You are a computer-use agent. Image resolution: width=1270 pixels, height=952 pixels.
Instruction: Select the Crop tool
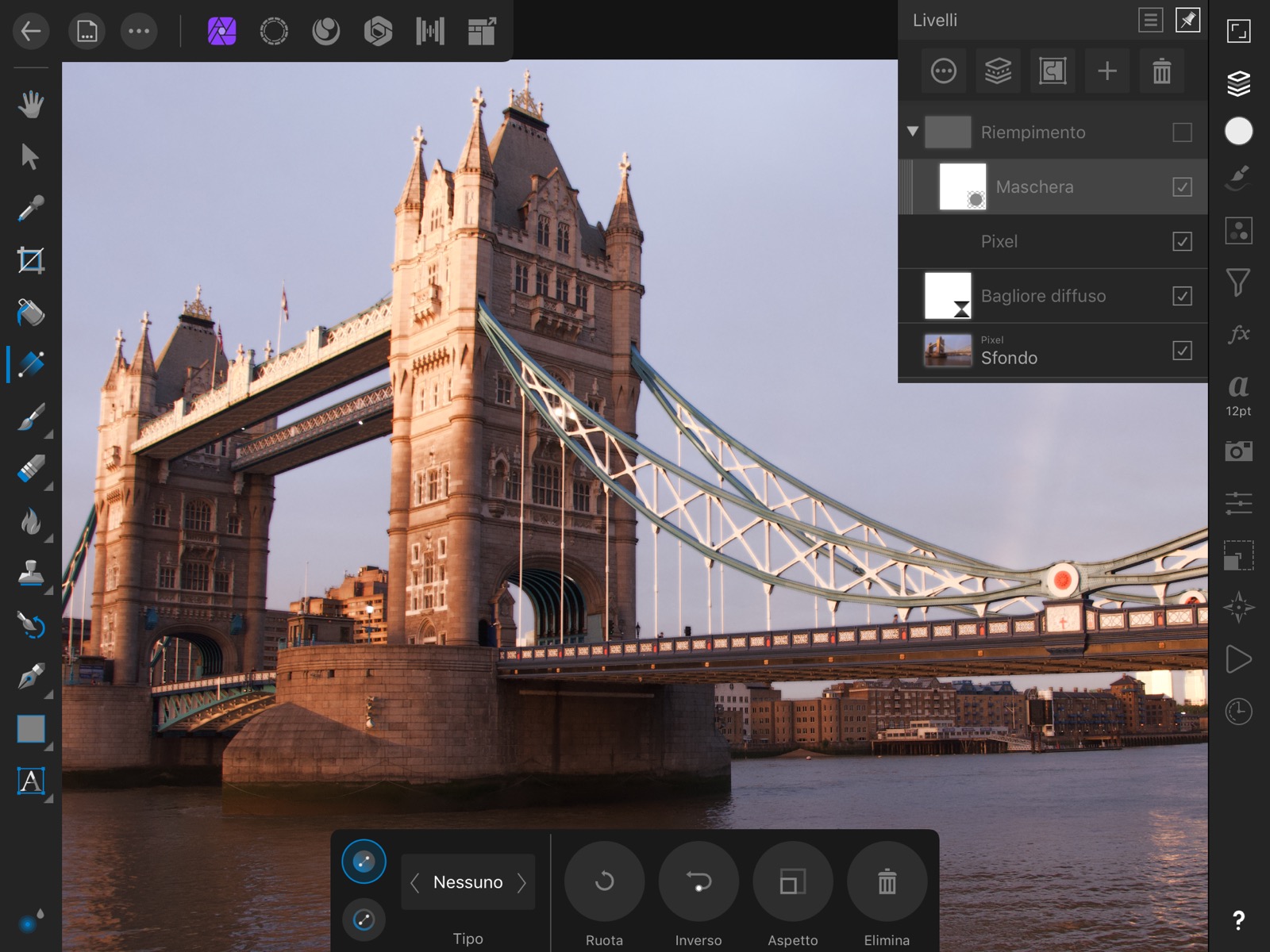[30, 260]
